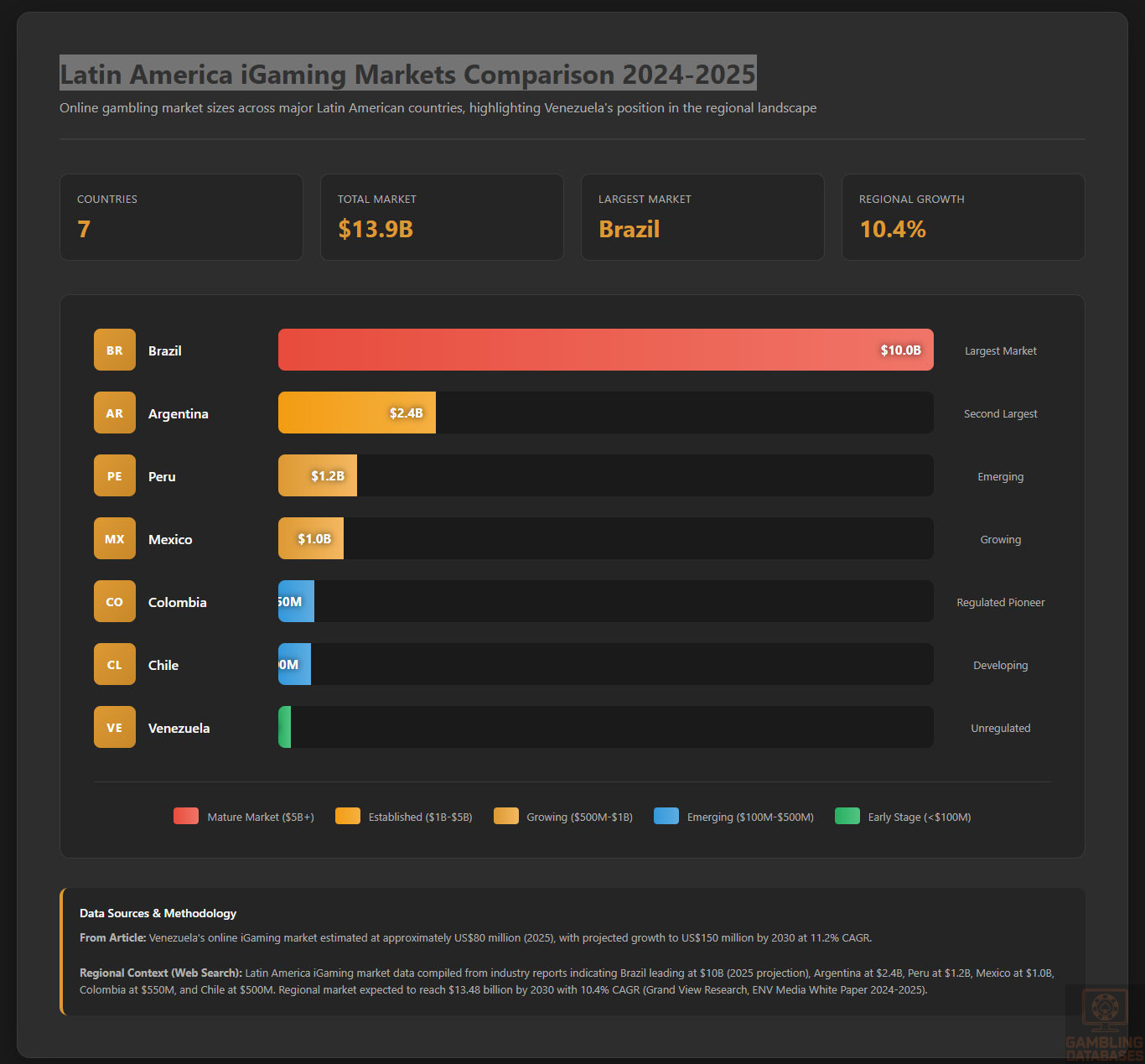Screen dimensions: 1145x1064
Task: Click the highlighted page title heading
Action: (x=408, y=74)
